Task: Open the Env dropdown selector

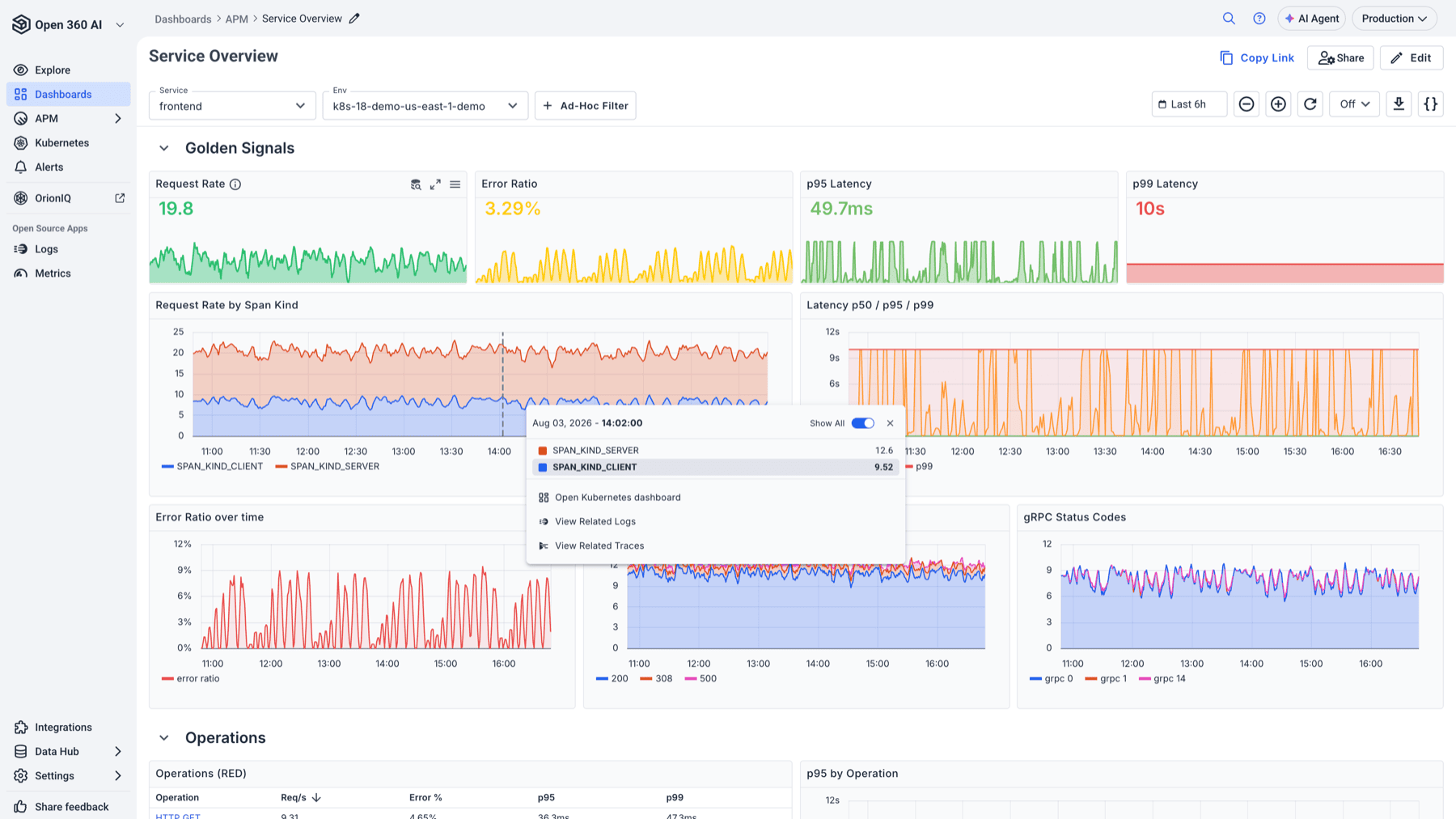Action: pyautogui.click(x=425, y=106)
